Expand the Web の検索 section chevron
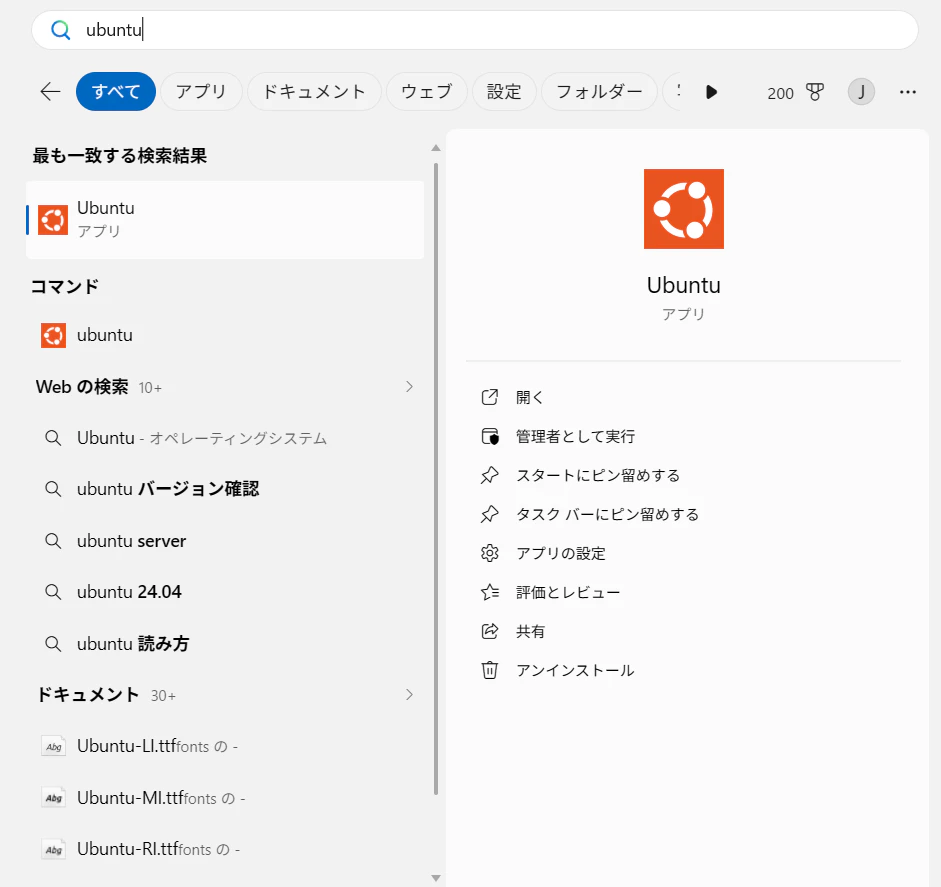This screenshot has width=941, height=887. (409, 387)
